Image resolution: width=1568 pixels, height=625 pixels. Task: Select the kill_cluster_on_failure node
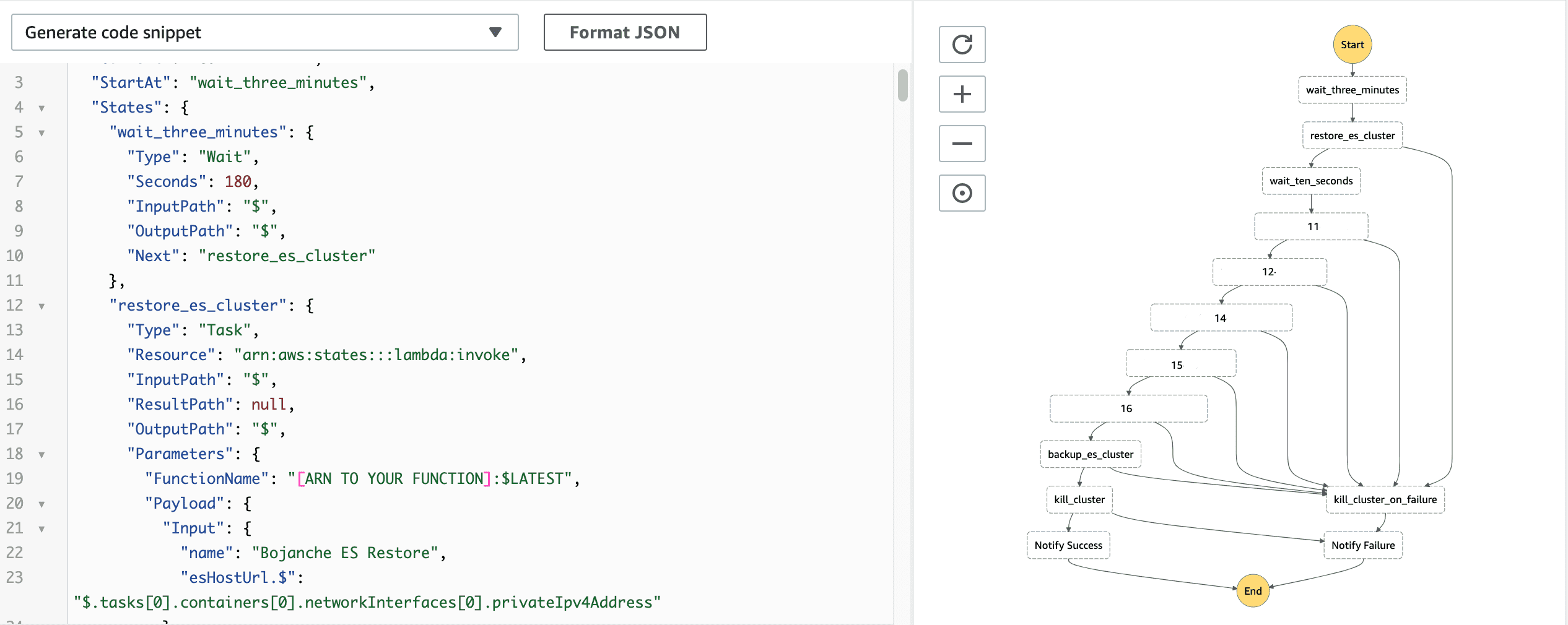[1385, 499]
